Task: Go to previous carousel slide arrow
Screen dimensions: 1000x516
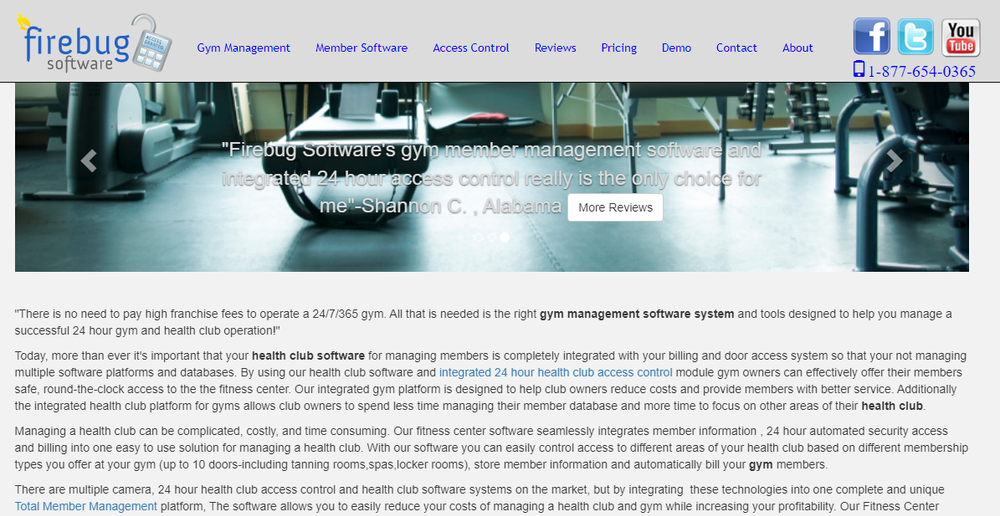Action: pyautogui.click(x=89, y=161)
